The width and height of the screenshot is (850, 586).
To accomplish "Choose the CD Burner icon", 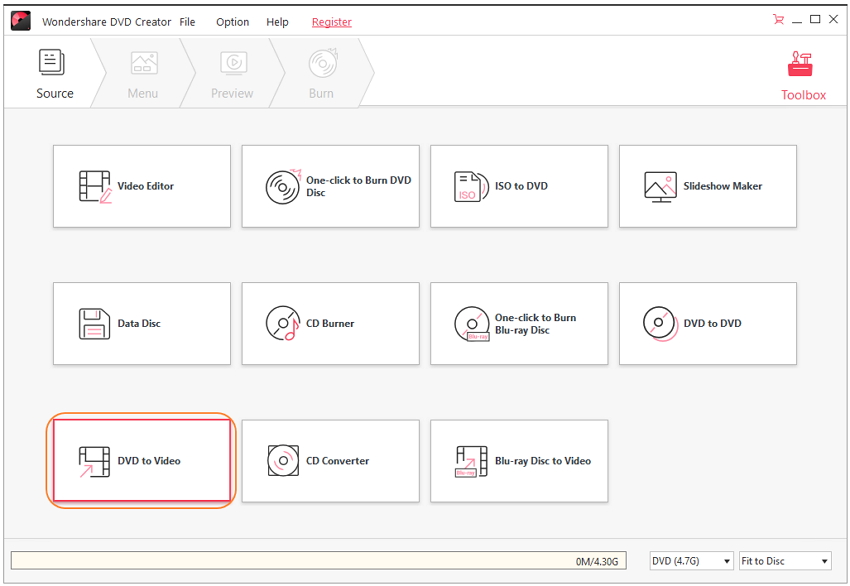I will 283,324.
